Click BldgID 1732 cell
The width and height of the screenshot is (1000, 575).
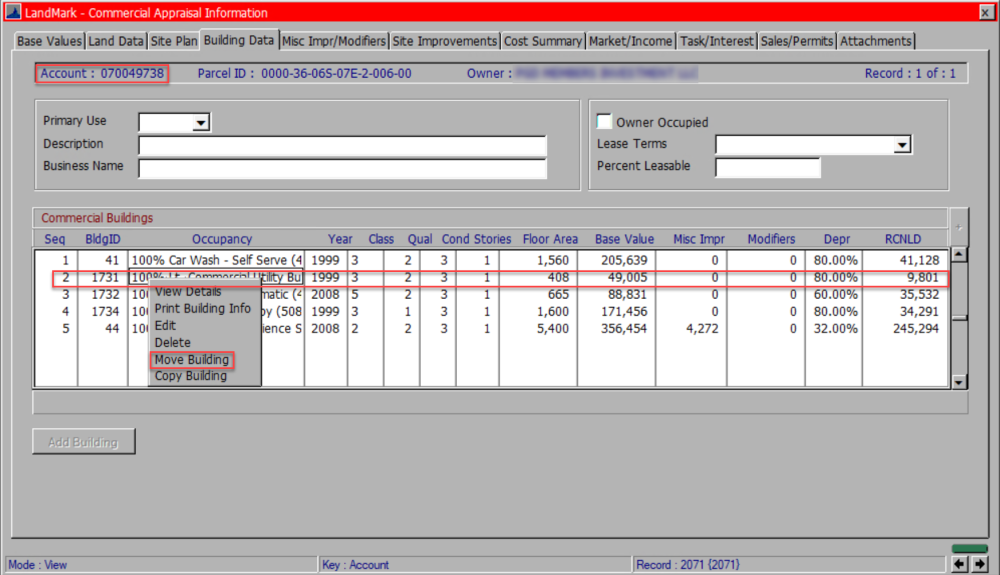[105, 295]
